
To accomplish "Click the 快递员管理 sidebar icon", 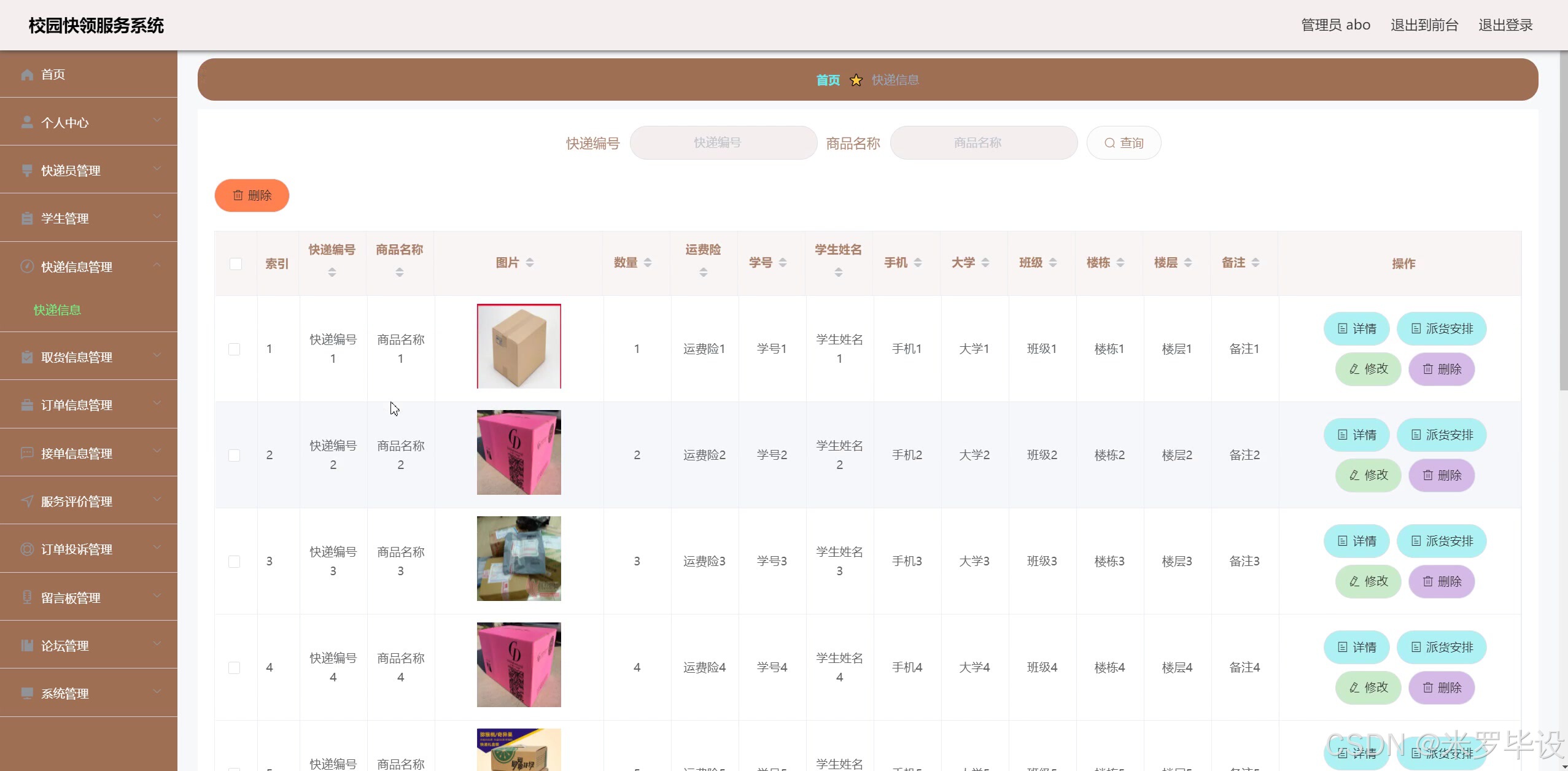I will [27, 171].
